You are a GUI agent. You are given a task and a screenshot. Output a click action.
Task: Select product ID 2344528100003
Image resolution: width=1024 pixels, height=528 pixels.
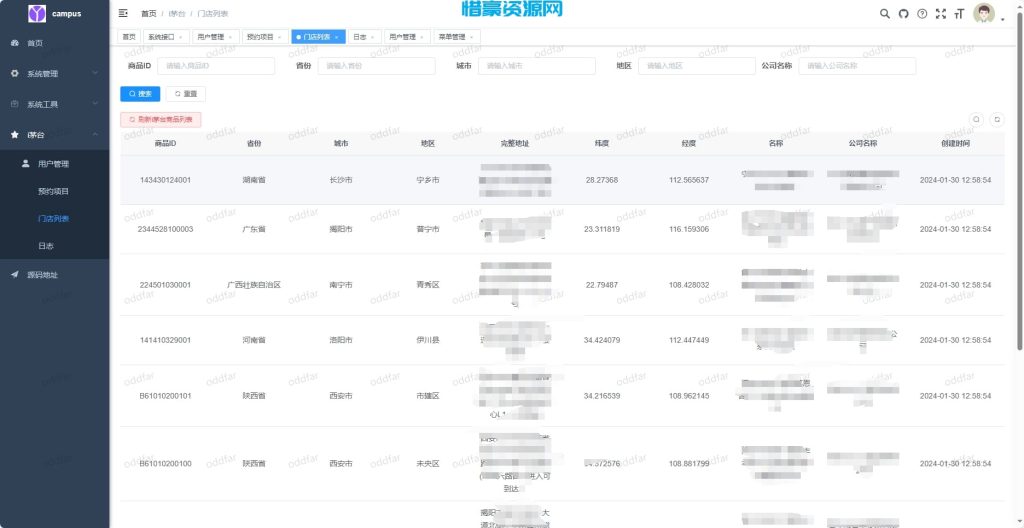tap(165, 229)
